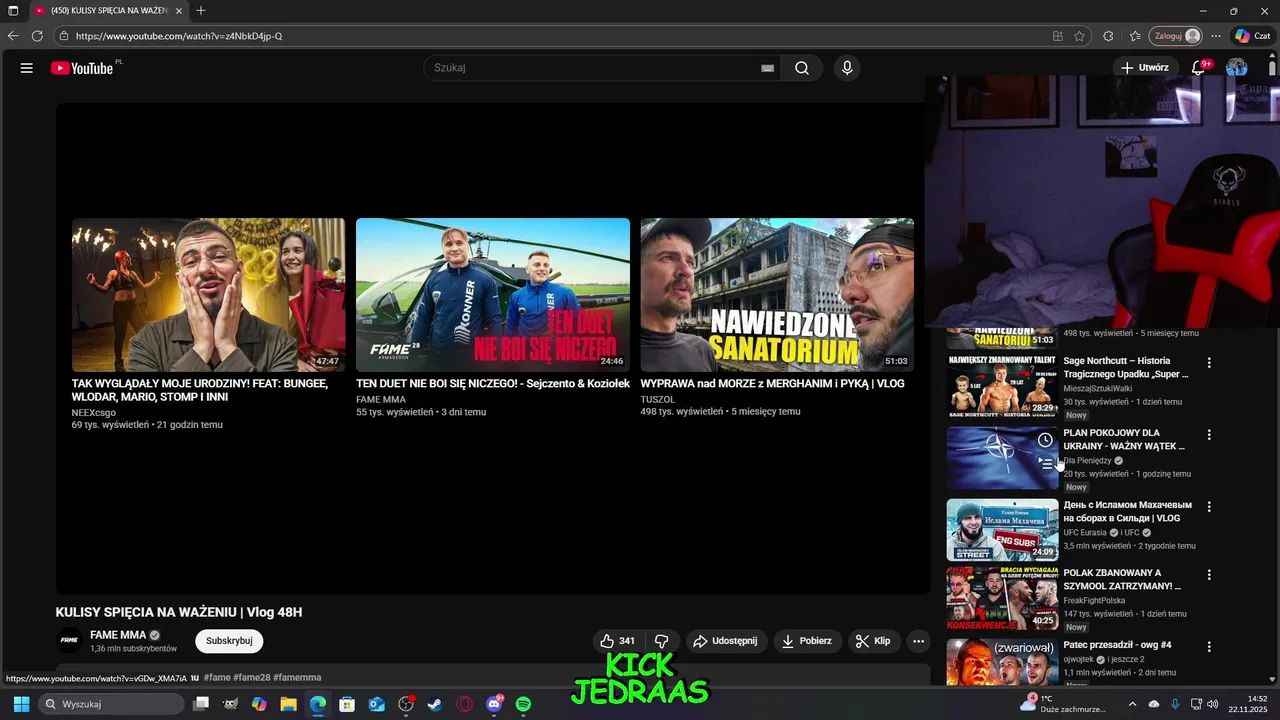Subscribe to FAME MMA via Subskrybuj
The width and height of the screenshot is (1280, 720).
click(x=229, y=641)
